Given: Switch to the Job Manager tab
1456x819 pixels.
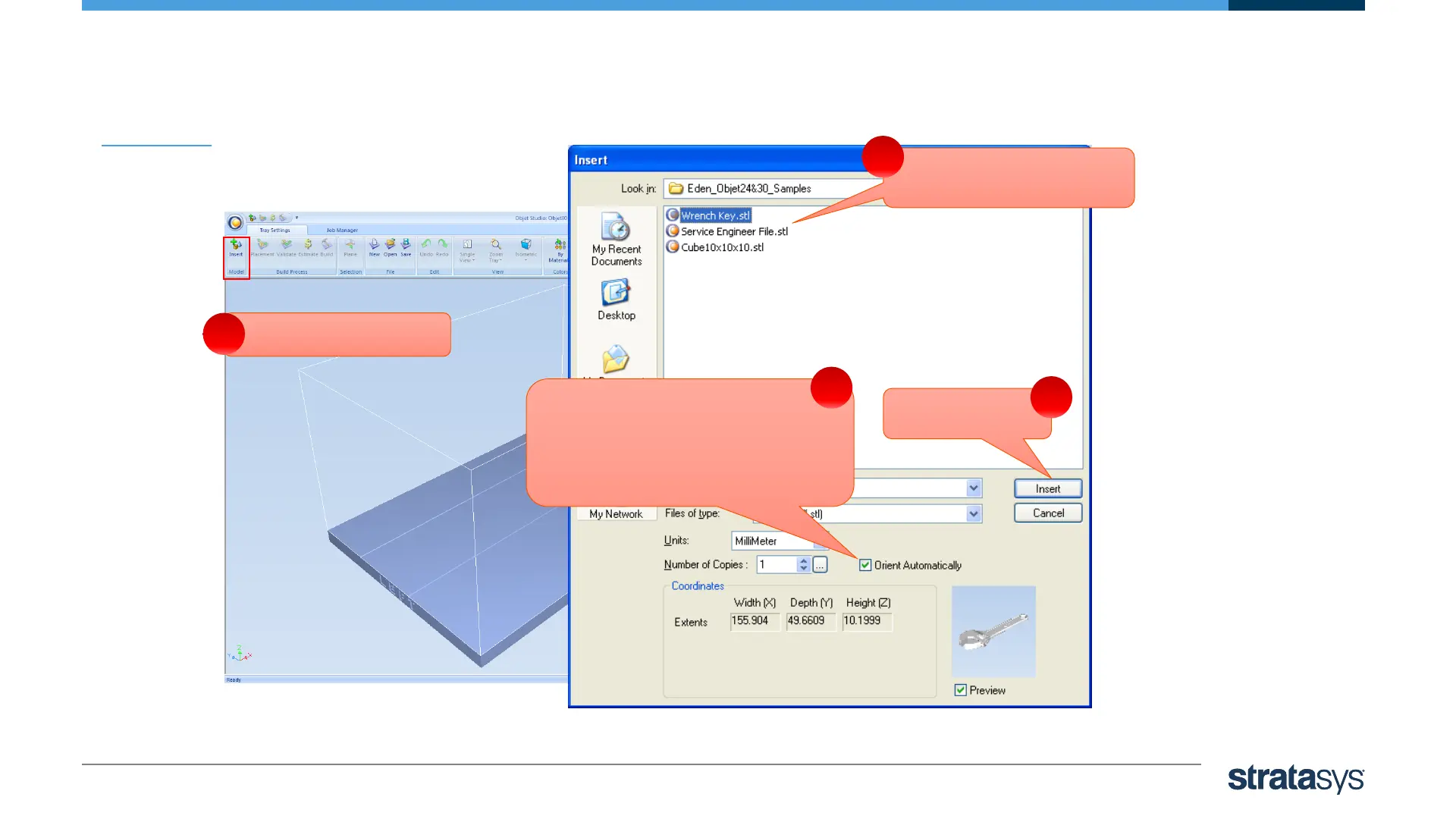Looking at the screenshot, I should pyautogui.click(x=342, y=230).
